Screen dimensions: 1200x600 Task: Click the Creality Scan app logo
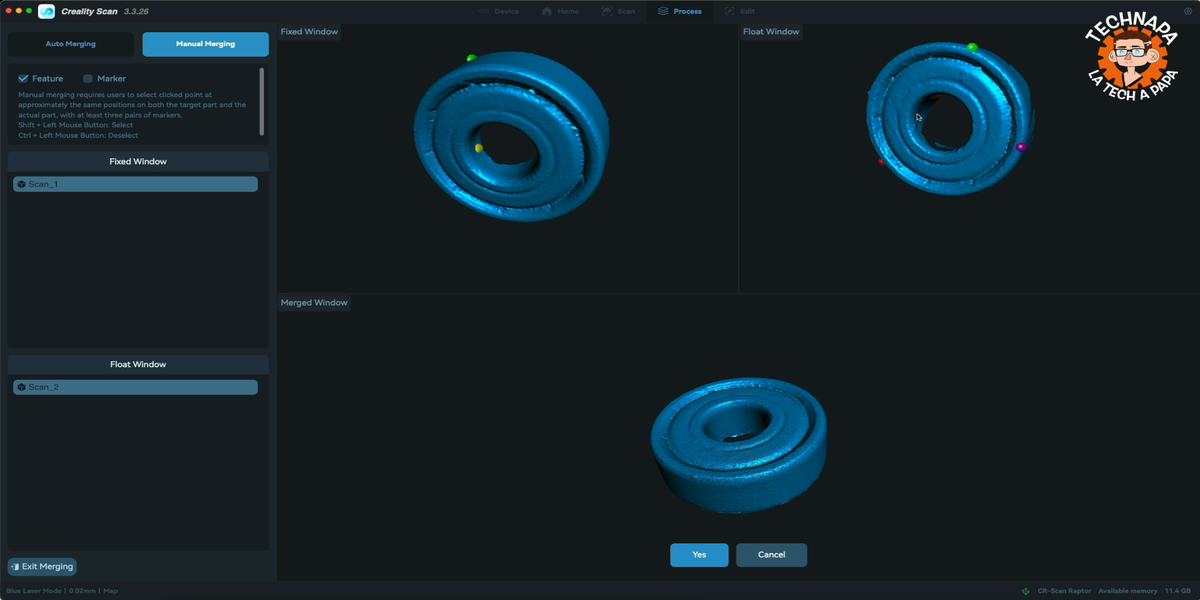[x=46, y=11]
